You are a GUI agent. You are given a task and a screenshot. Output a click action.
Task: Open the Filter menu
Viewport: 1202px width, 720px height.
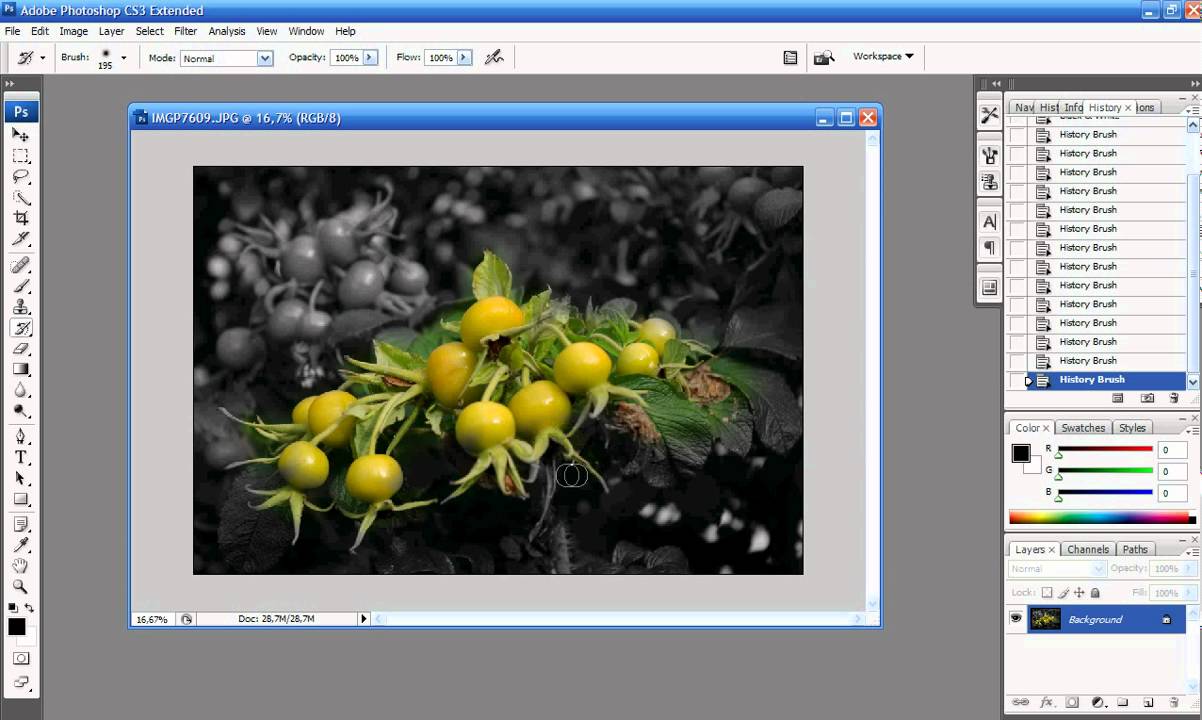click(x=186, y=31)
